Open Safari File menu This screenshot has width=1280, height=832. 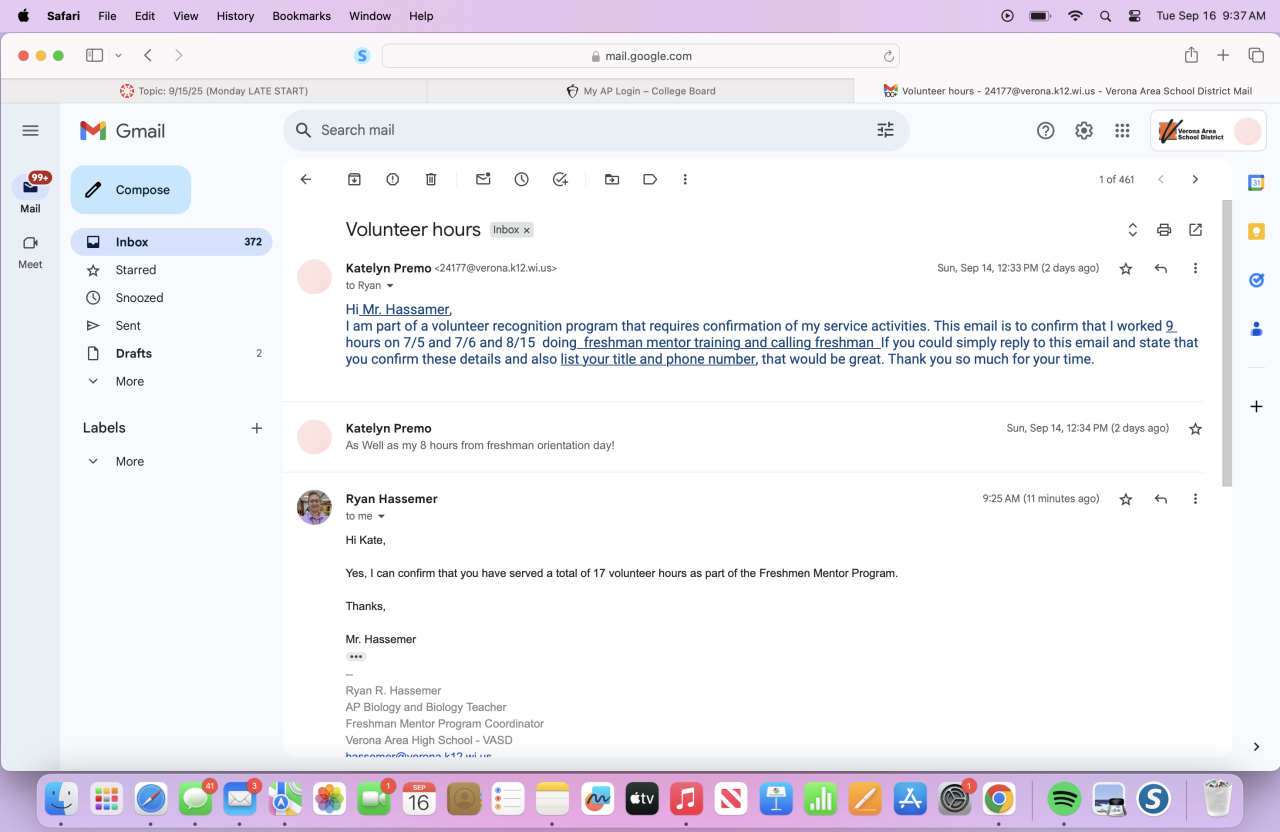point(107,16)
